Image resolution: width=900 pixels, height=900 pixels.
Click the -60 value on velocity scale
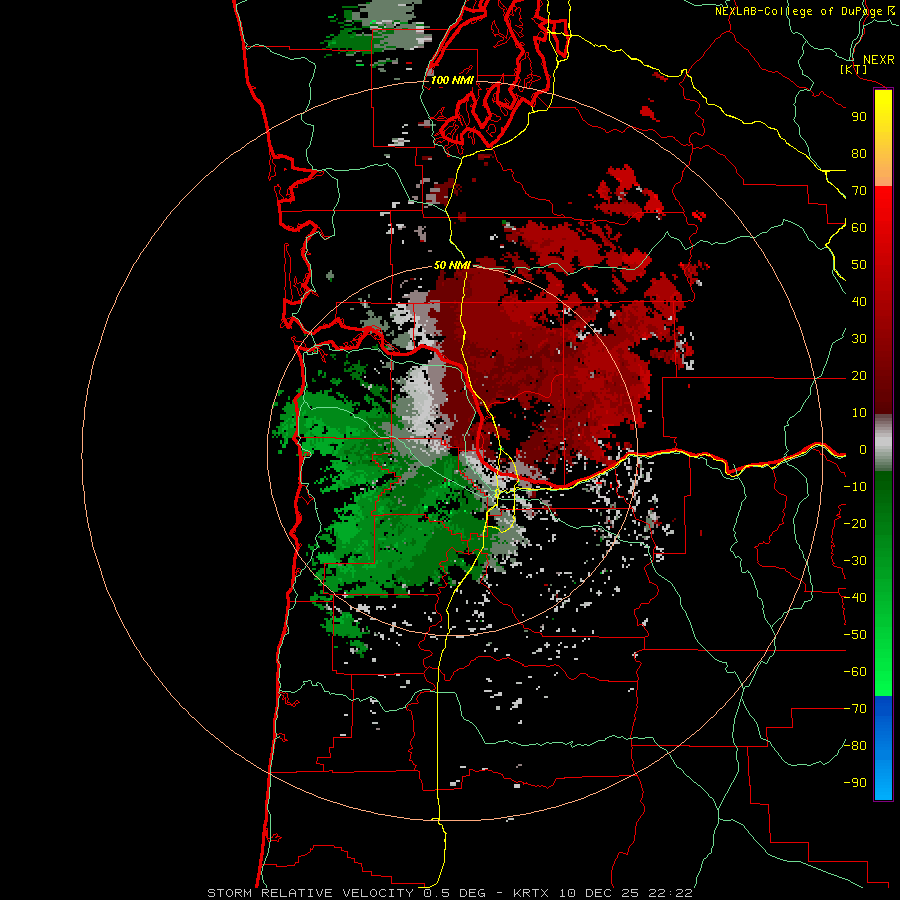(x=855, y=672)
